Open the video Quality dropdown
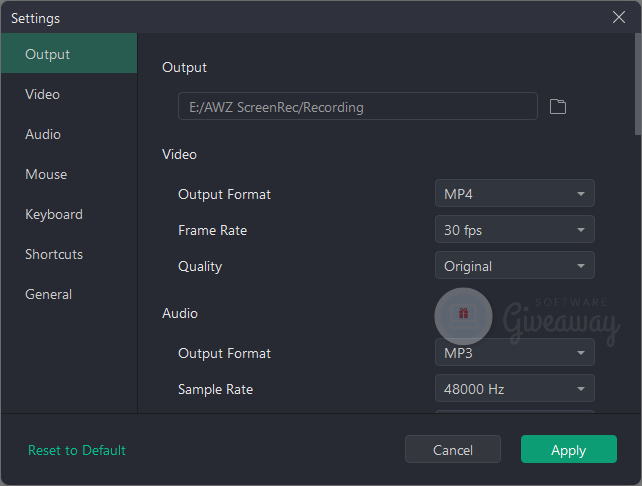Screen dimensions: 642x486 click(x=514, y=266)
